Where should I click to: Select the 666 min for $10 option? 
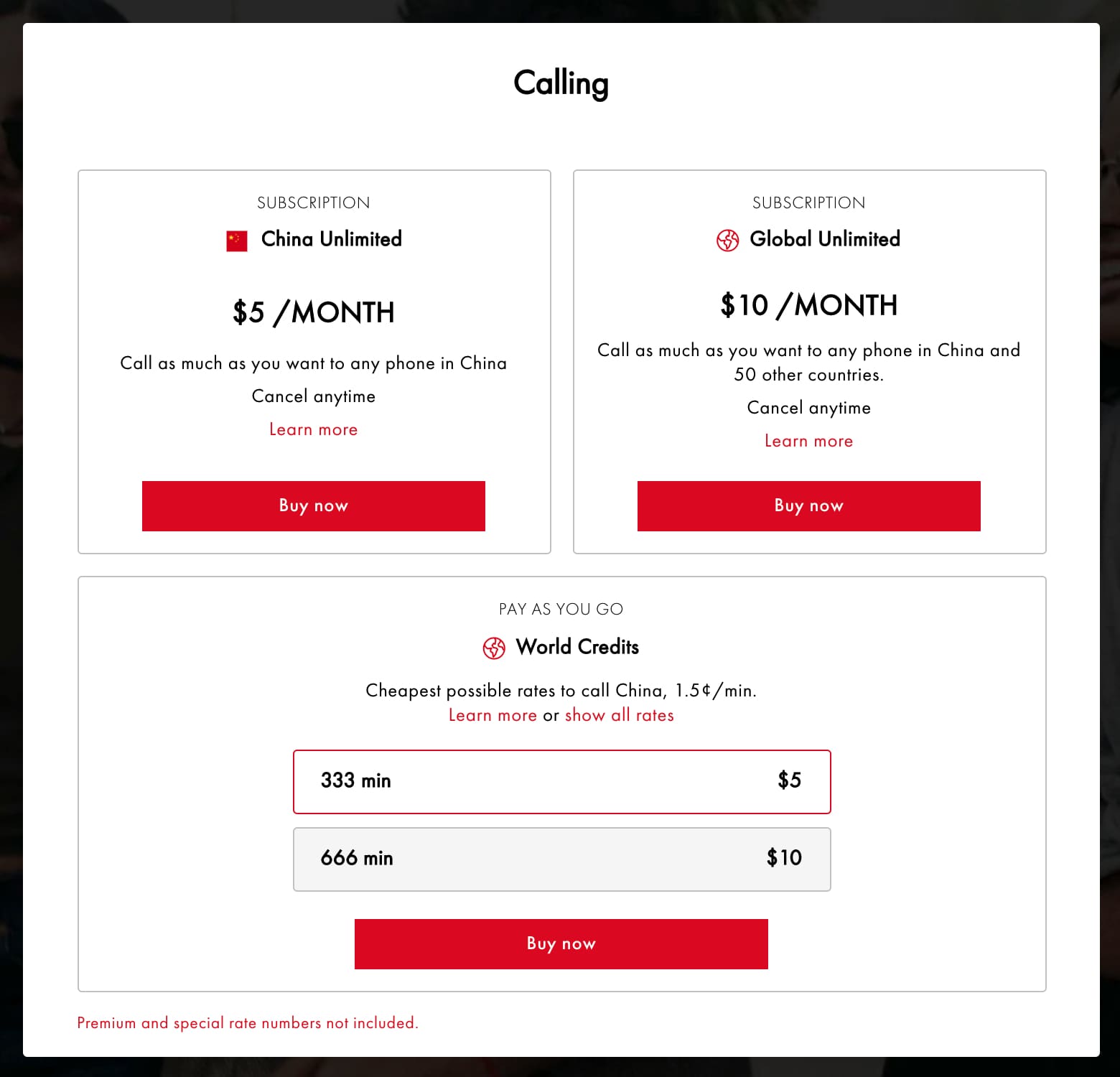[561, 859]
